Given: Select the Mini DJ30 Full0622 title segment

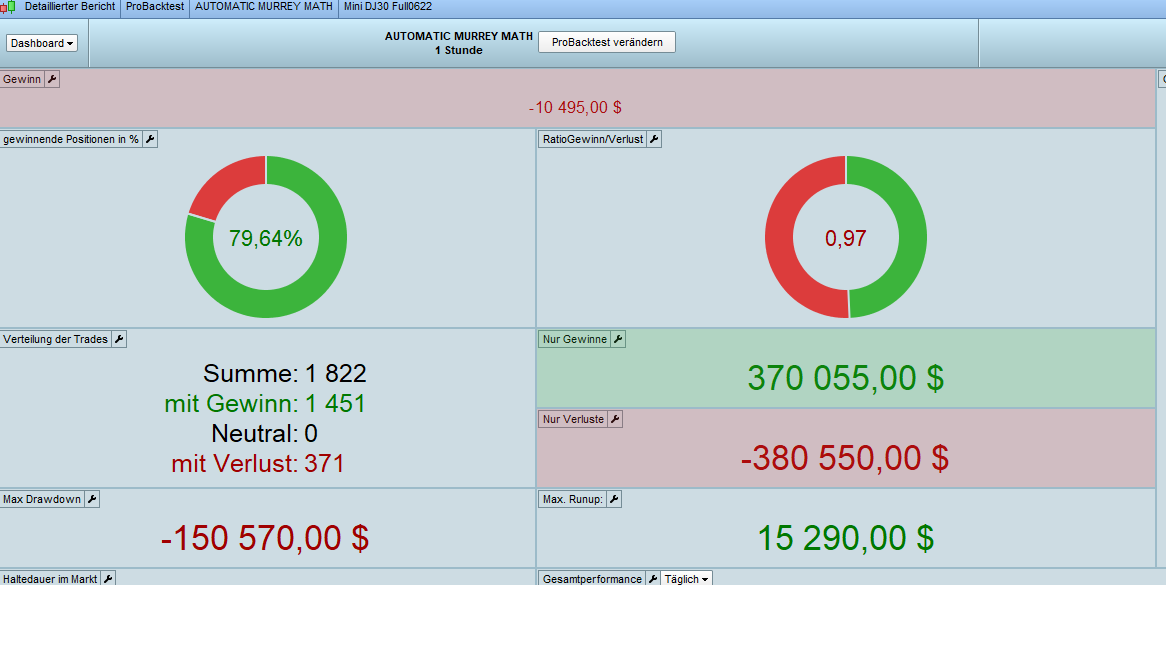Looking at the screenshot, I should (x=387, y=7).
